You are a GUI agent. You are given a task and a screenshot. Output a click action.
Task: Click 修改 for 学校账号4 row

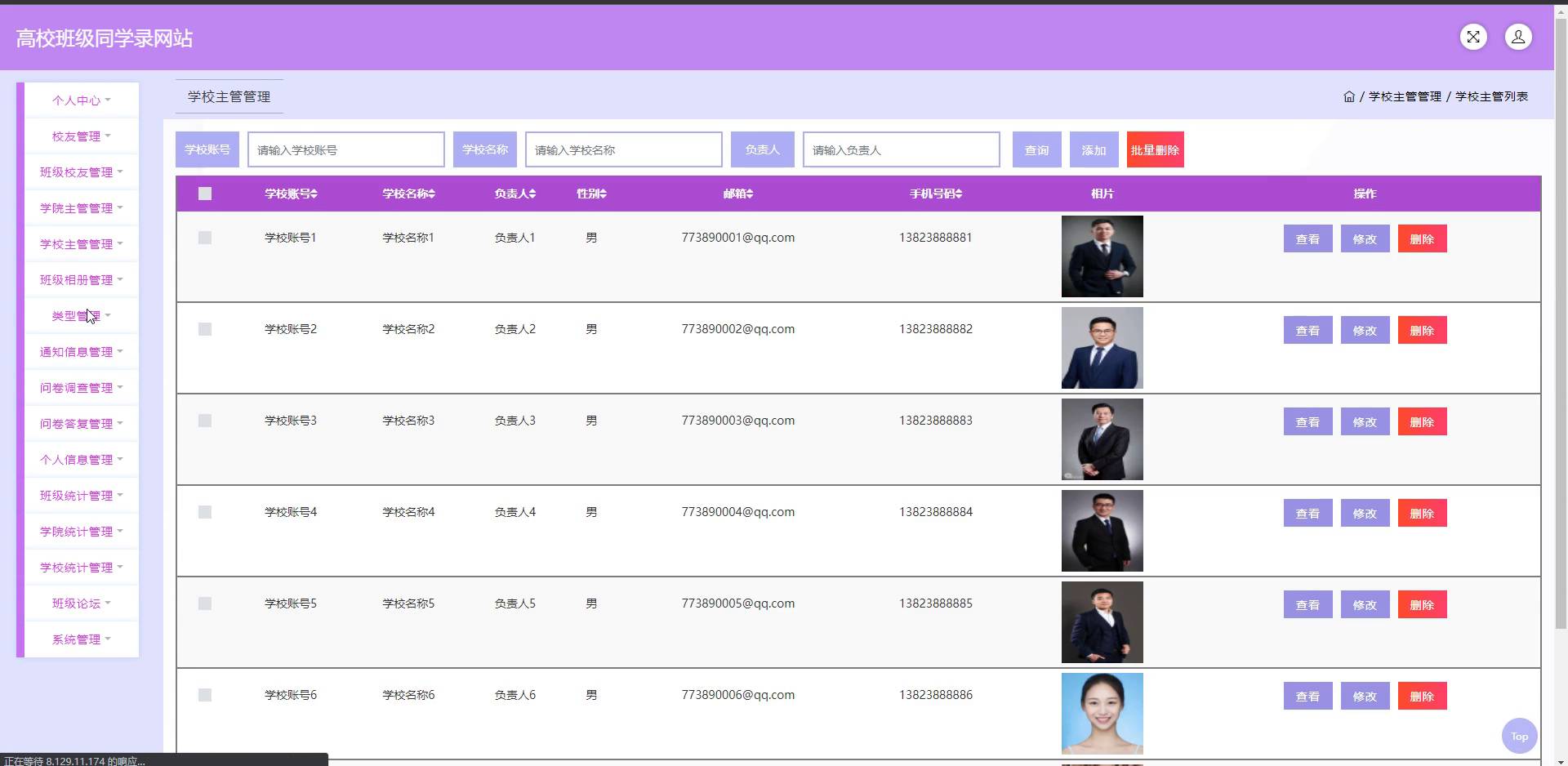click(x=1365, y=513)
